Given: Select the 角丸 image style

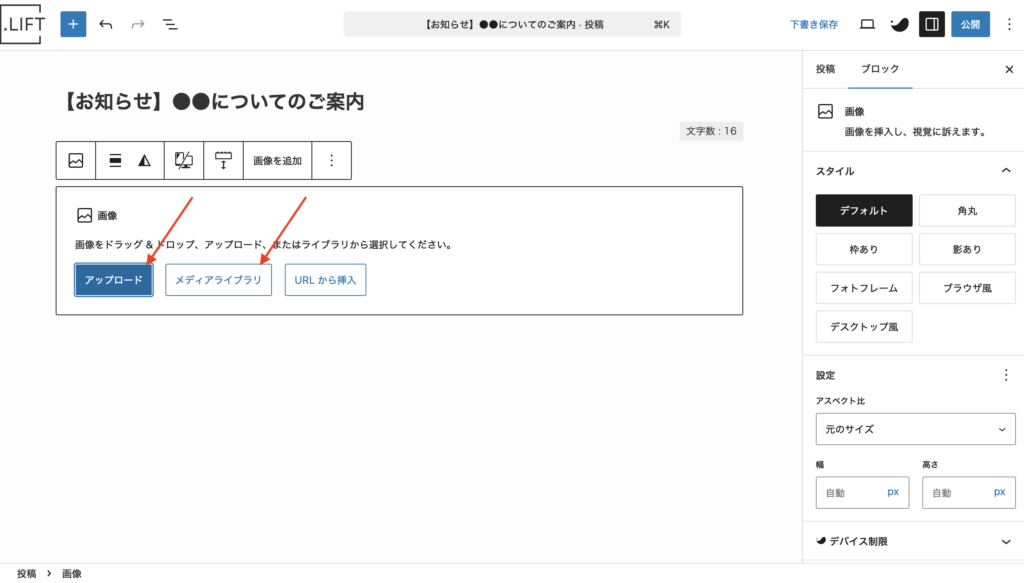Looking at the screenshot, I should pyautogui.click(x=967, y=210).
